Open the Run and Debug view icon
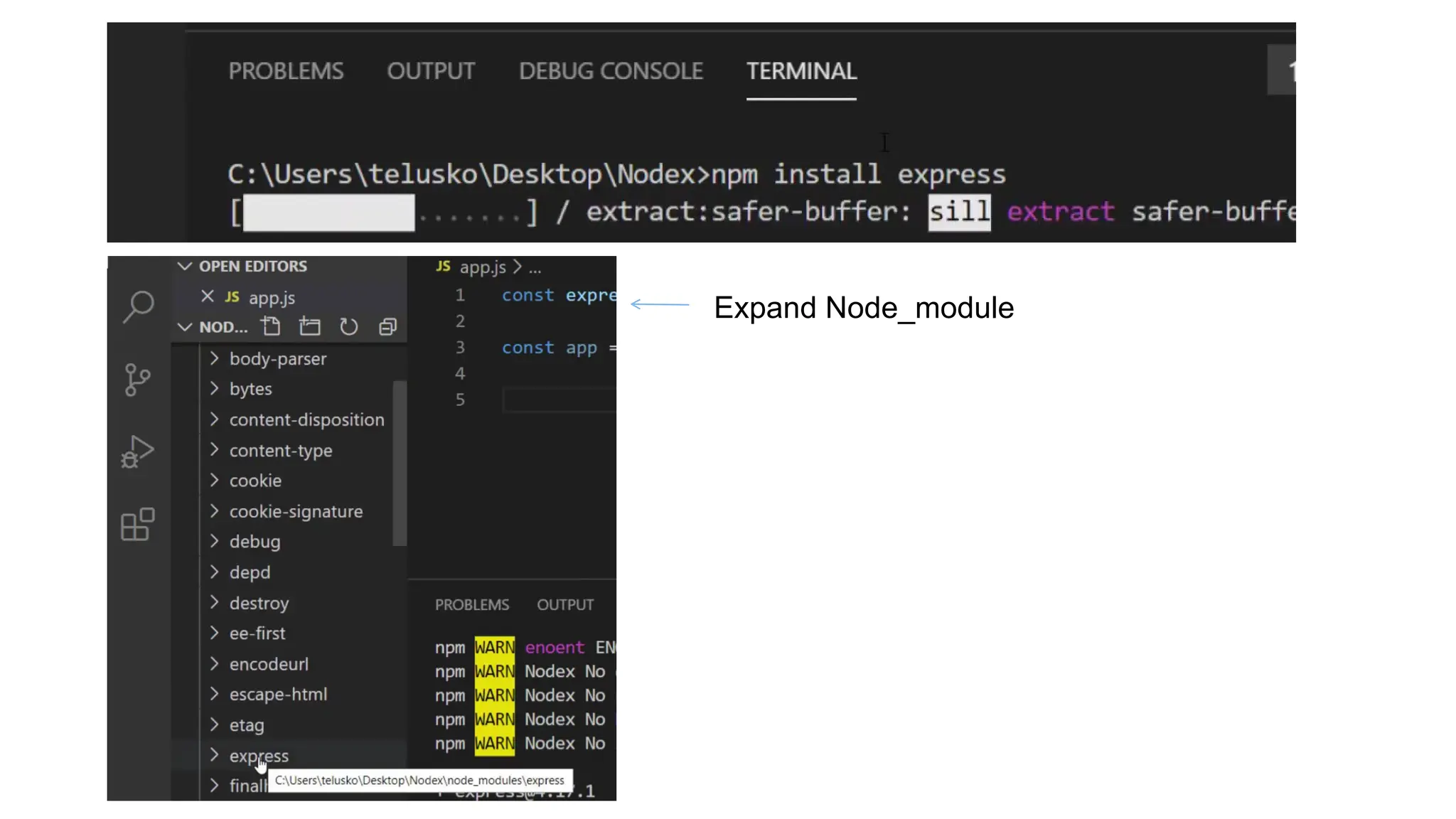The width and height of the screenshot is (1456, 819). (x=138, y=452)
